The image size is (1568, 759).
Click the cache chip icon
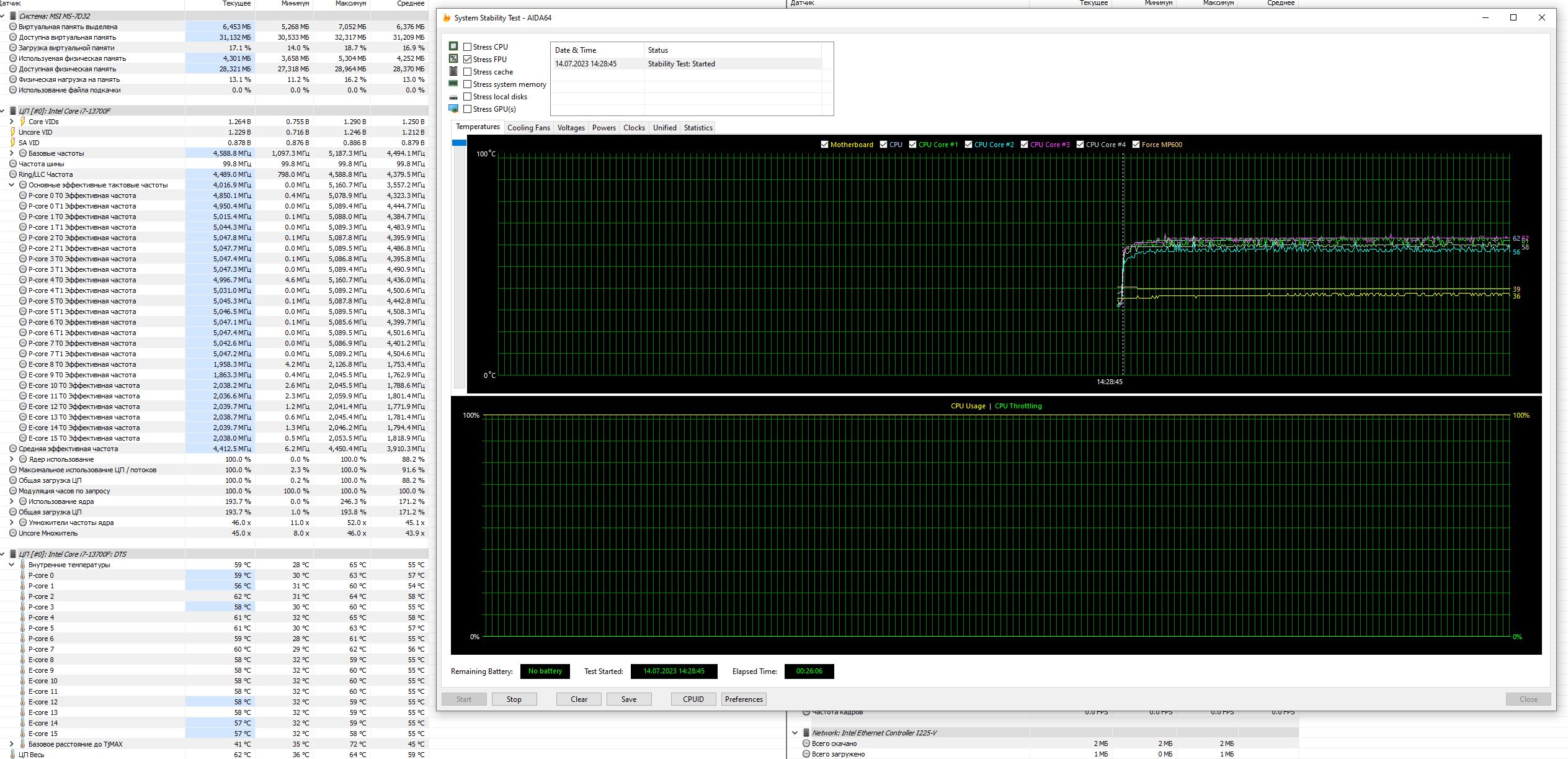(453, 71)
